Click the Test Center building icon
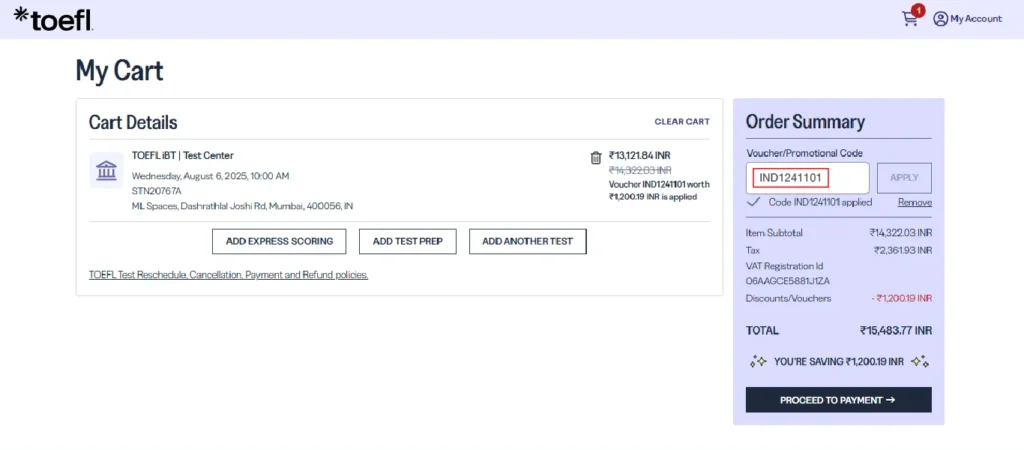Screen dimensions: 1024x450 point(106,170)
